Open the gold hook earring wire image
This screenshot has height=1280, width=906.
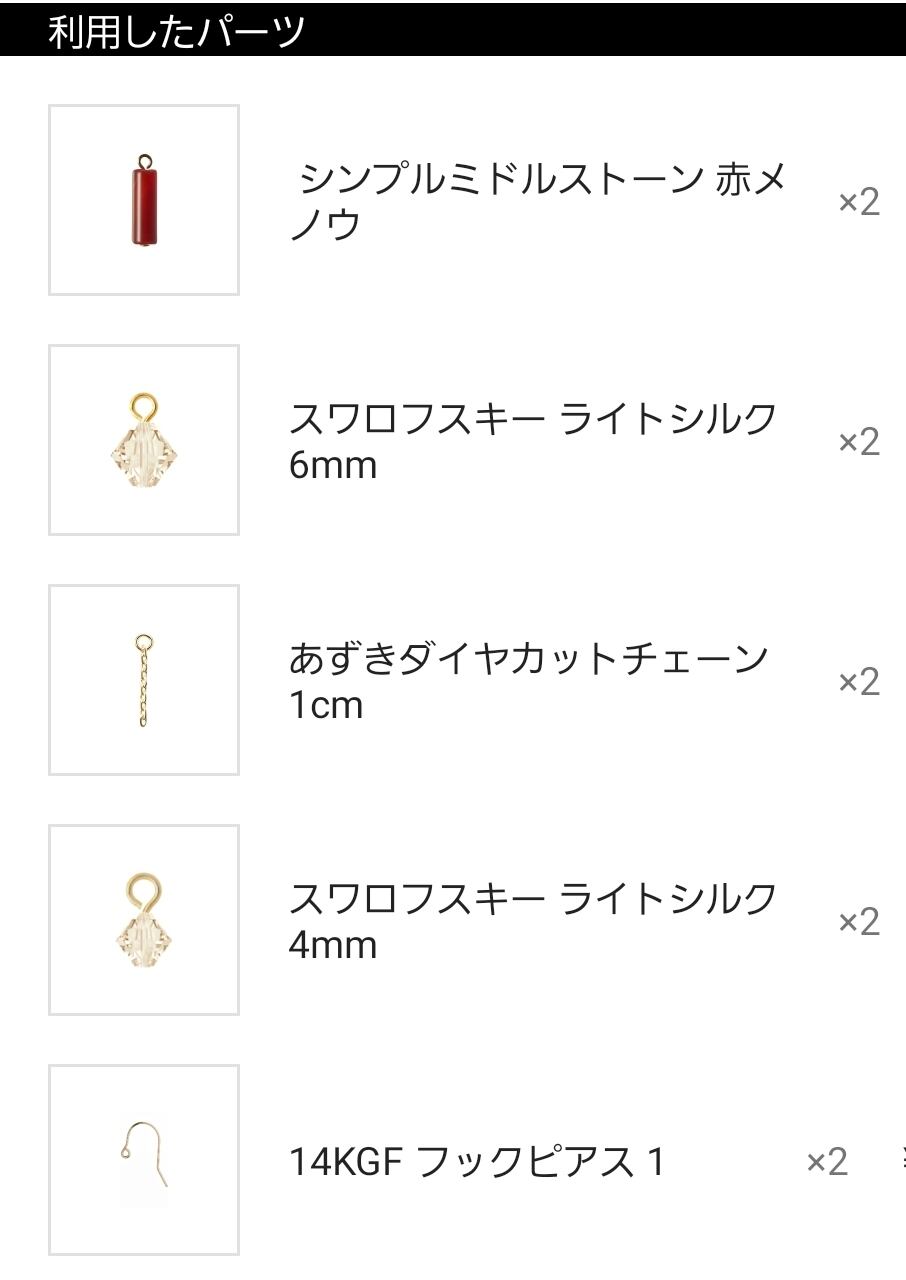pos(144,1160)
